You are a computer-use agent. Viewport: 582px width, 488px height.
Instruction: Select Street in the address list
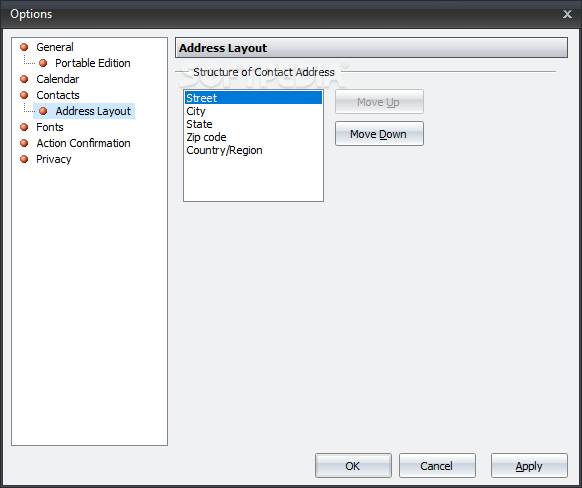(x=253, y=98)
